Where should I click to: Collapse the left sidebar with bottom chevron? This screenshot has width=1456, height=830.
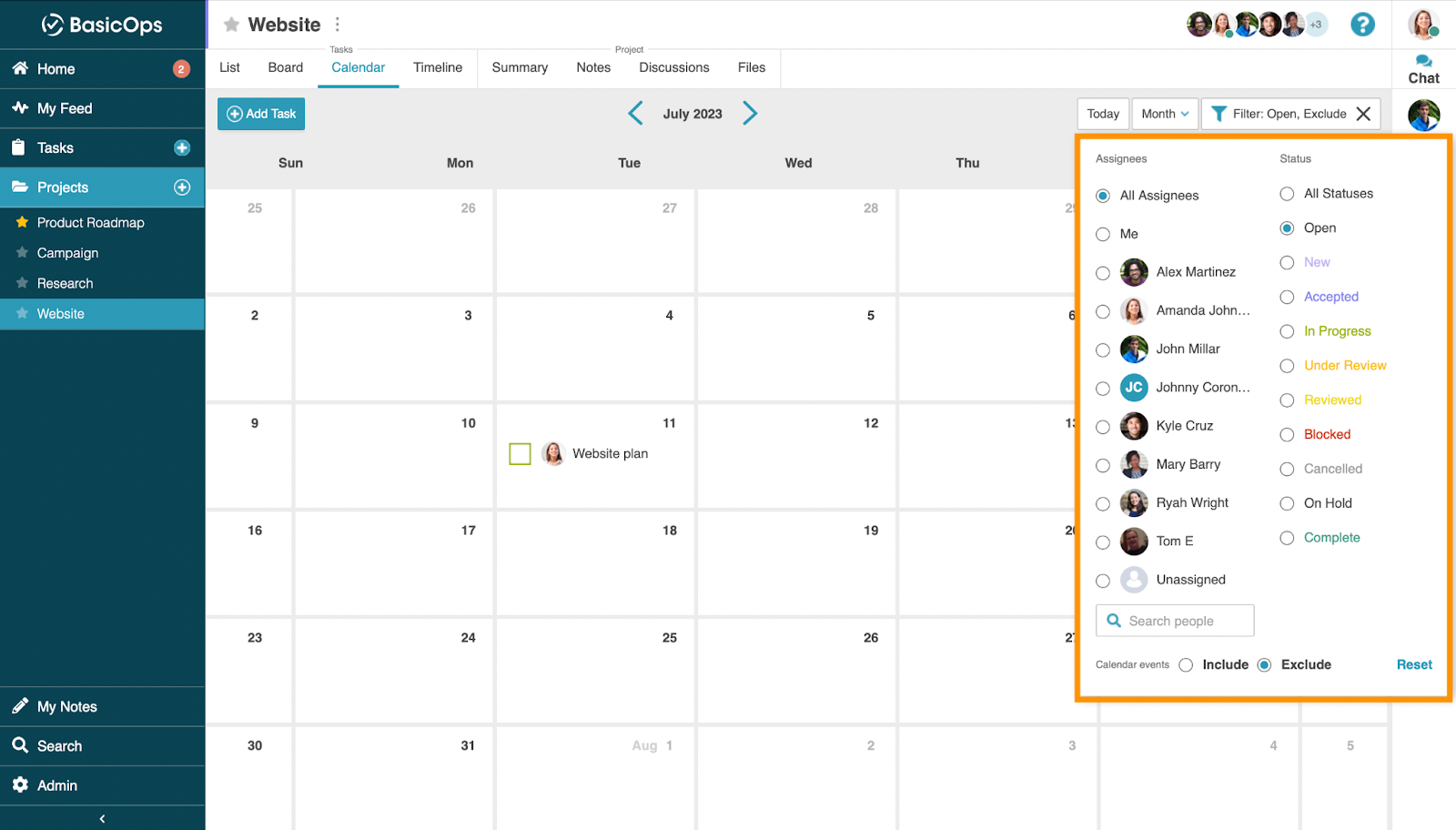point(102,819)
